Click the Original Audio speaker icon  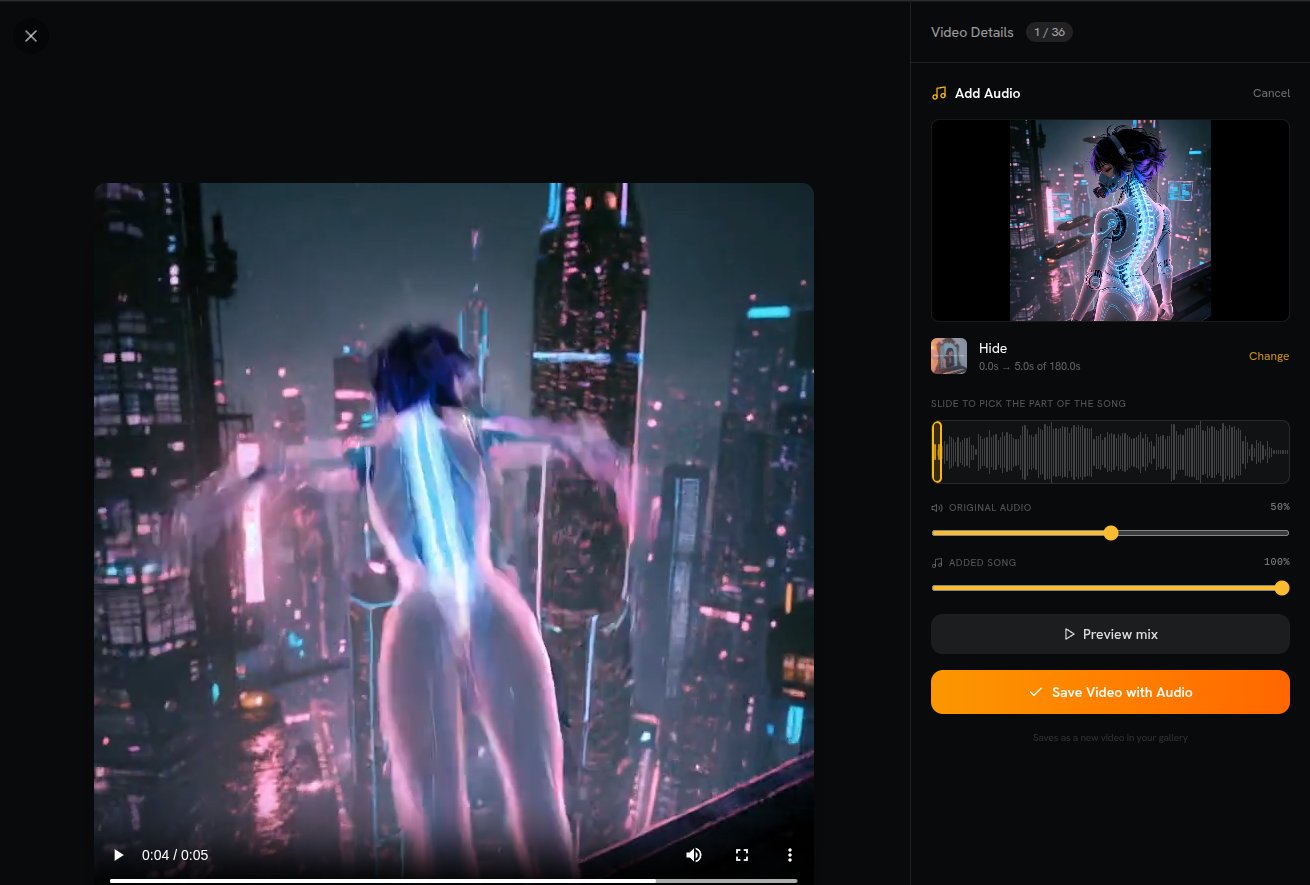[937, 508]
